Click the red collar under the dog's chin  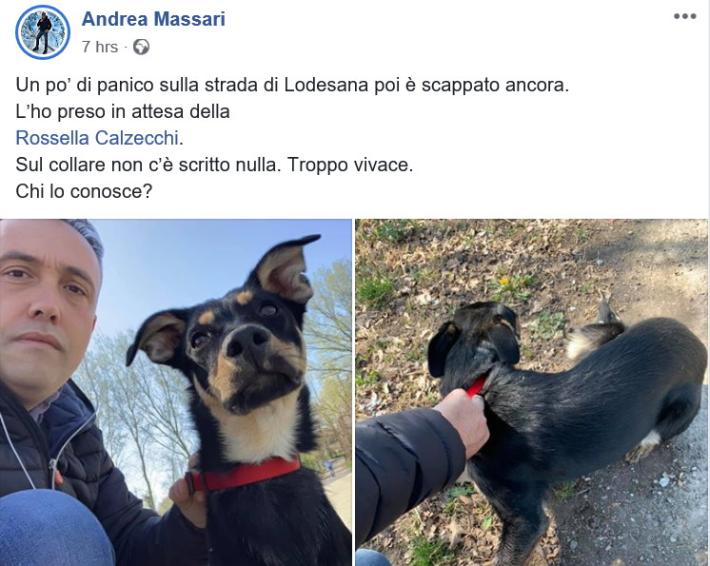tap(244, 475)
